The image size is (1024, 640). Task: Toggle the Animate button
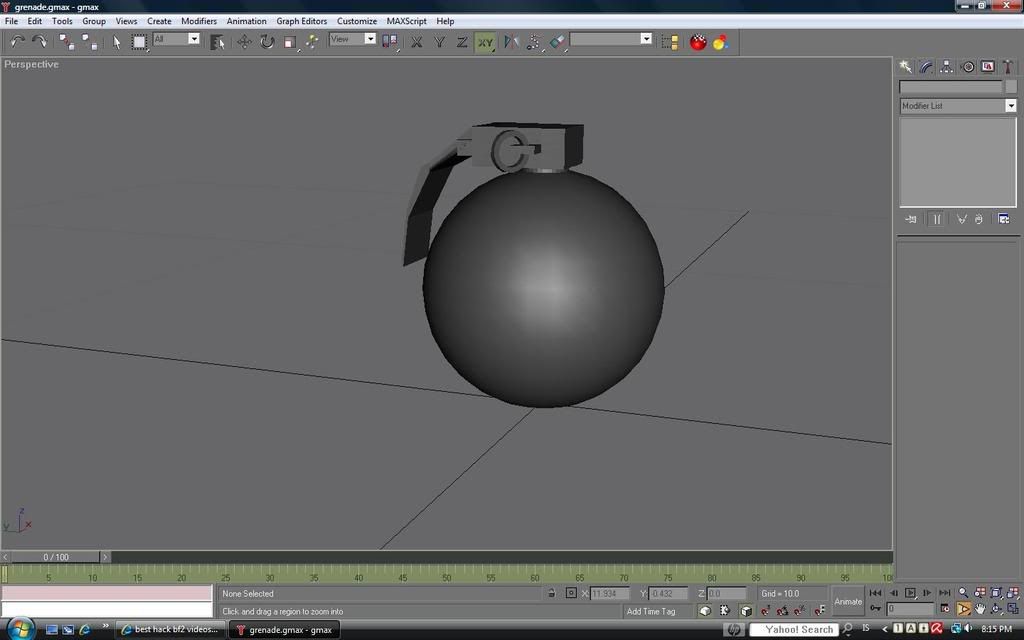[848, 601]
